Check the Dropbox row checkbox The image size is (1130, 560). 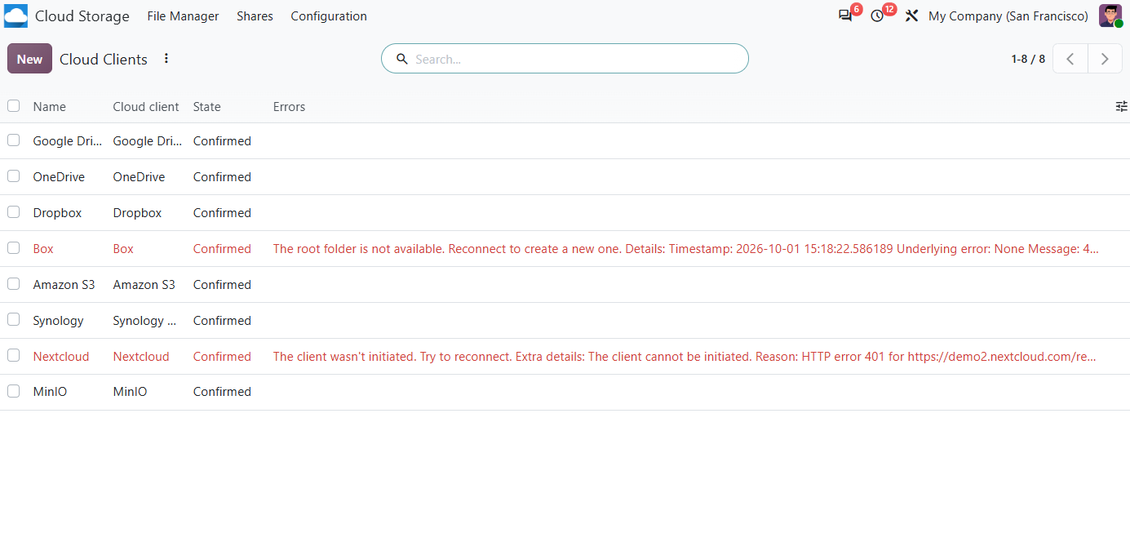pos(14,212)
